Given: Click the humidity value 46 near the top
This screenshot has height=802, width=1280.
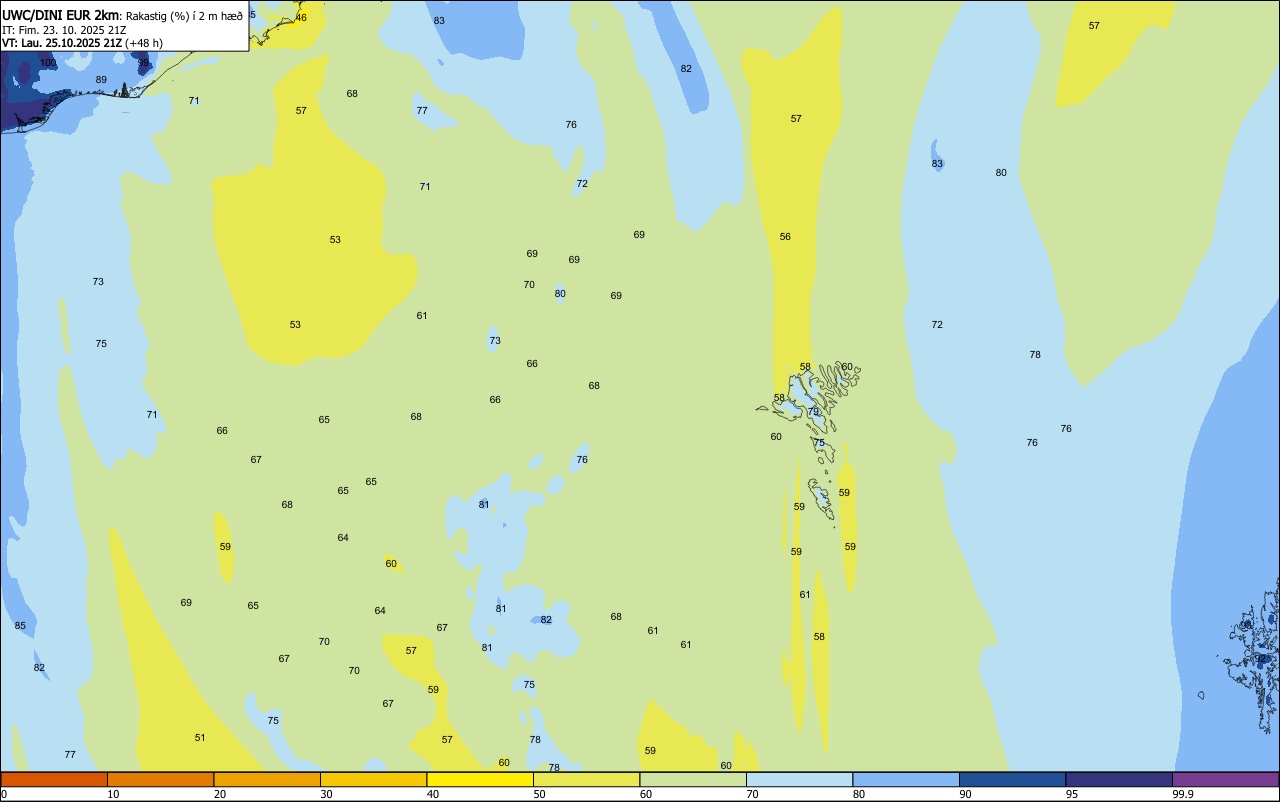Looking at the screenshot, I should pyautogui.click(x=301, y=18).
